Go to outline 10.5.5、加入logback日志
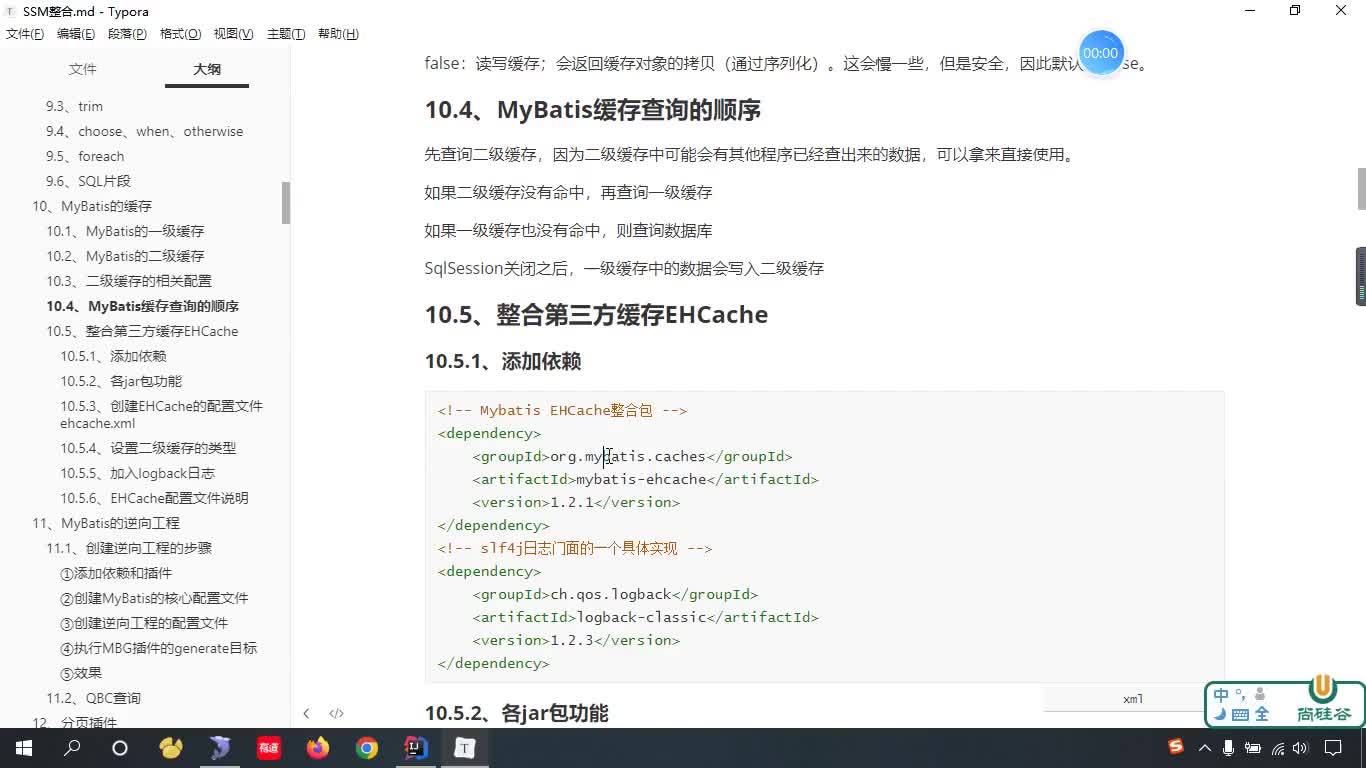1366x768 pixels. pos(137,473)
